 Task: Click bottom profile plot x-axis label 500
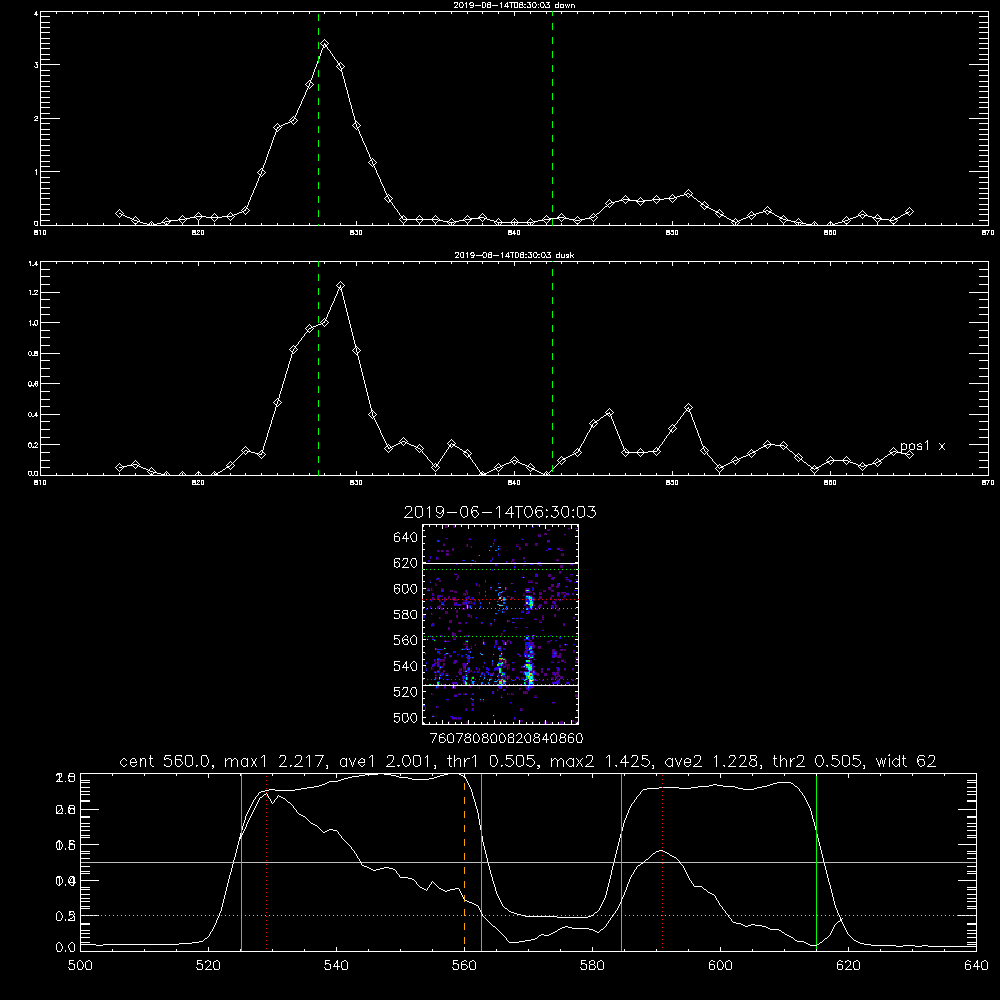[x=80, y=966]
